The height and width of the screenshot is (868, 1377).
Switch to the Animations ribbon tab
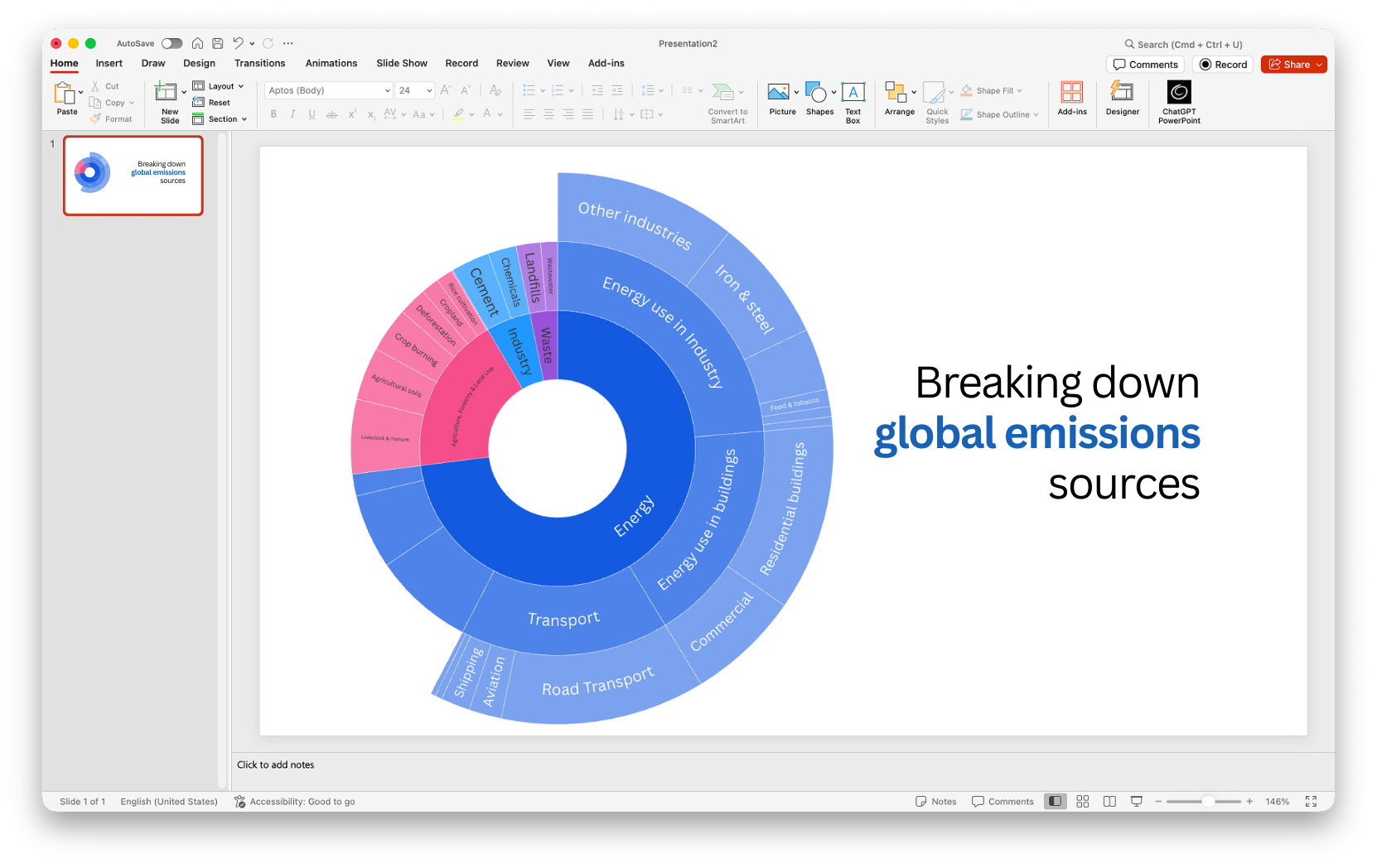point(331,63)
